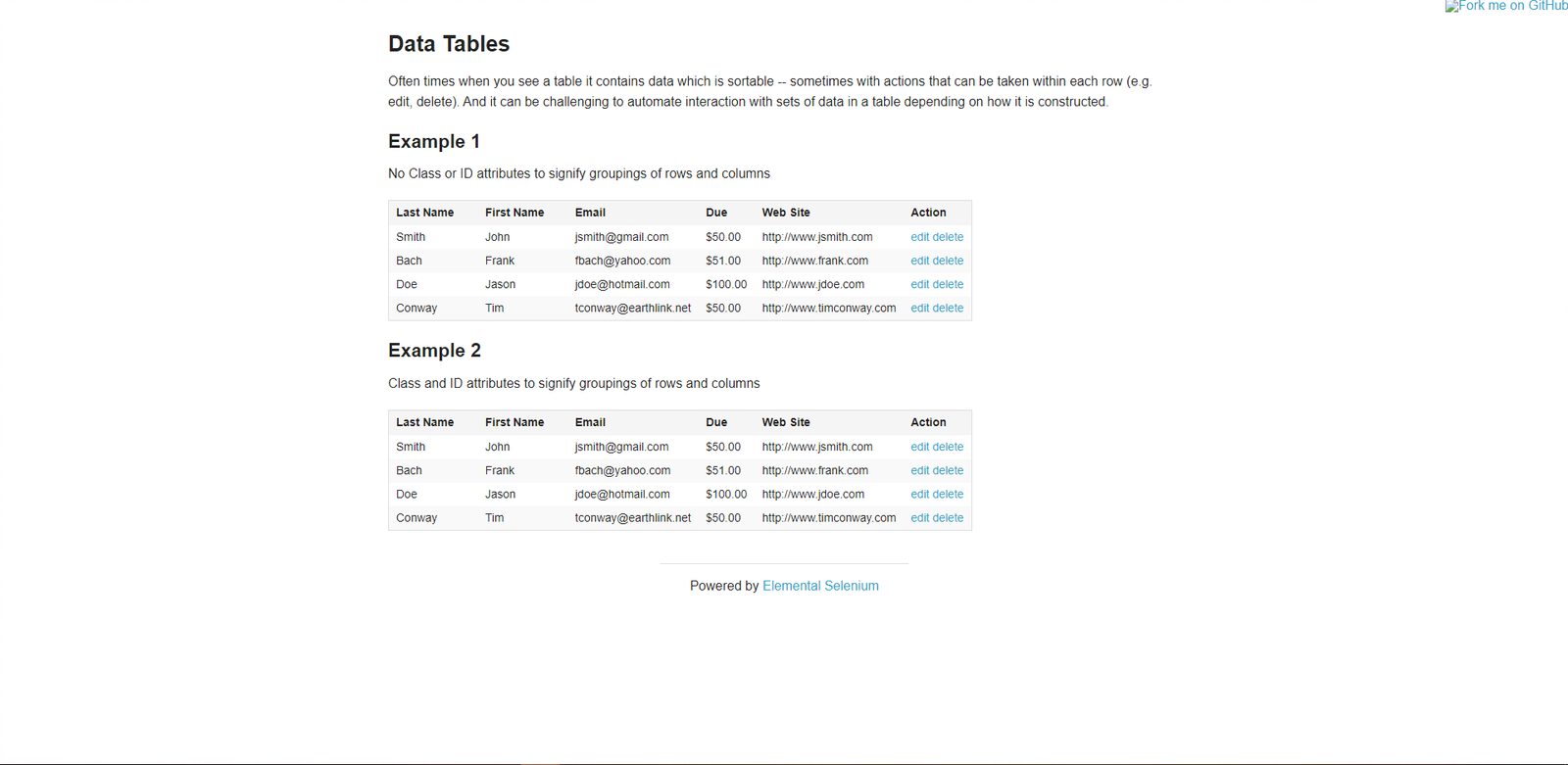Sort Example 1 by Due column header
The height and width of the screenshot is (765, 1568).
(716, 213)
